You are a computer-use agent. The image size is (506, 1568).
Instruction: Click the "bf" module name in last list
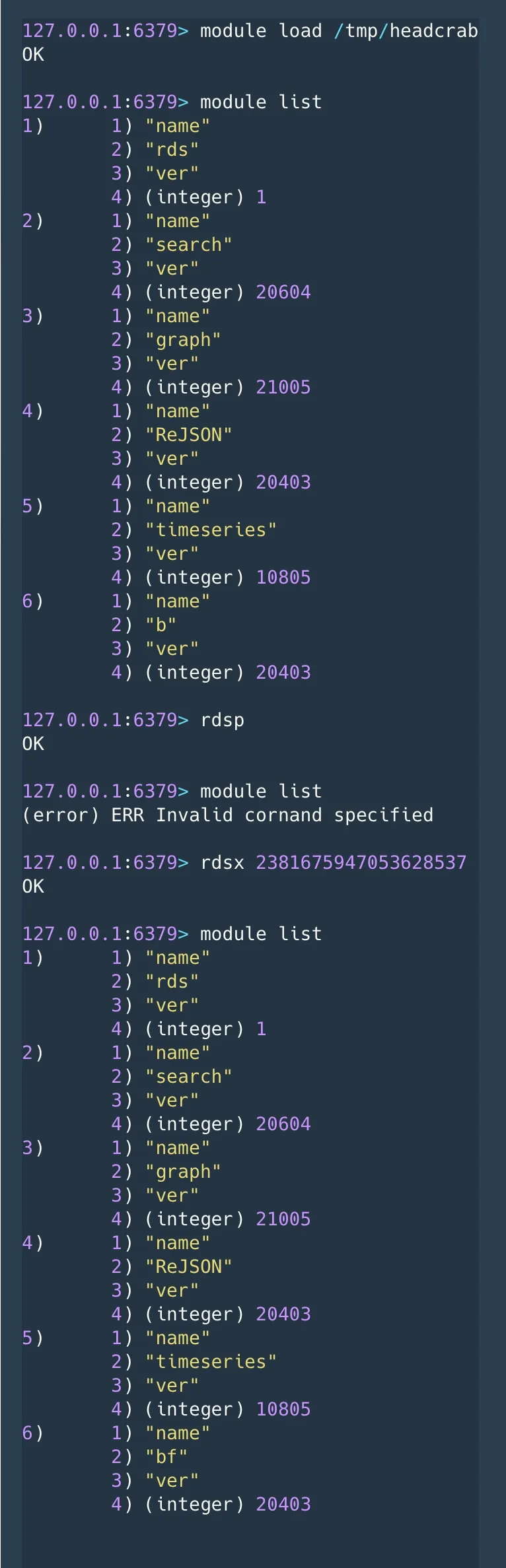point(166,1456)
